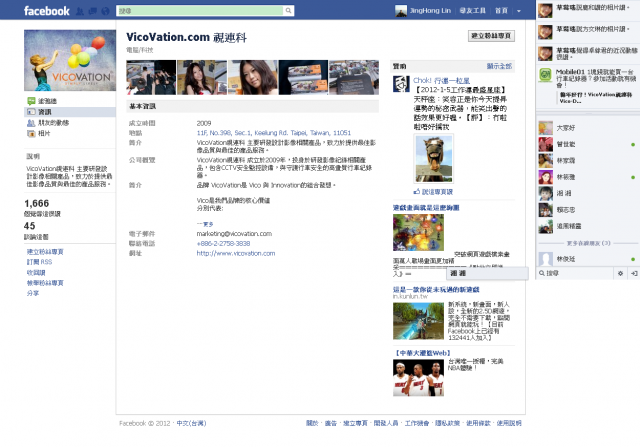This screenshot has height=447, width=640.
Task: Open the photo of the woman in a red dress
Action: 202,77
